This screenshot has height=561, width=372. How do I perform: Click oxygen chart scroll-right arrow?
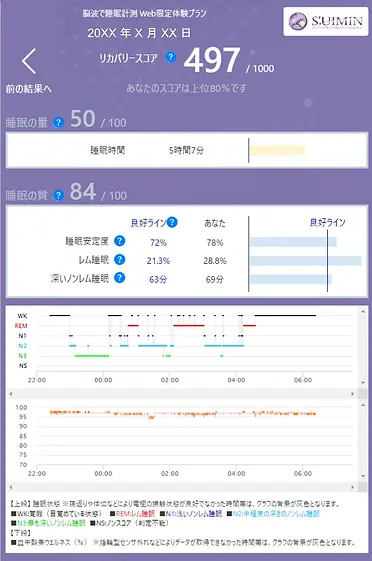(x=352, y=487)
